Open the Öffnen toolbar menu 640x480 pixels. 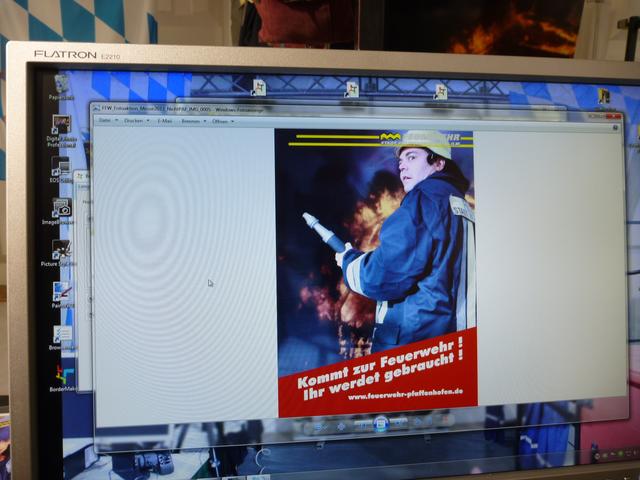point(221,120)
